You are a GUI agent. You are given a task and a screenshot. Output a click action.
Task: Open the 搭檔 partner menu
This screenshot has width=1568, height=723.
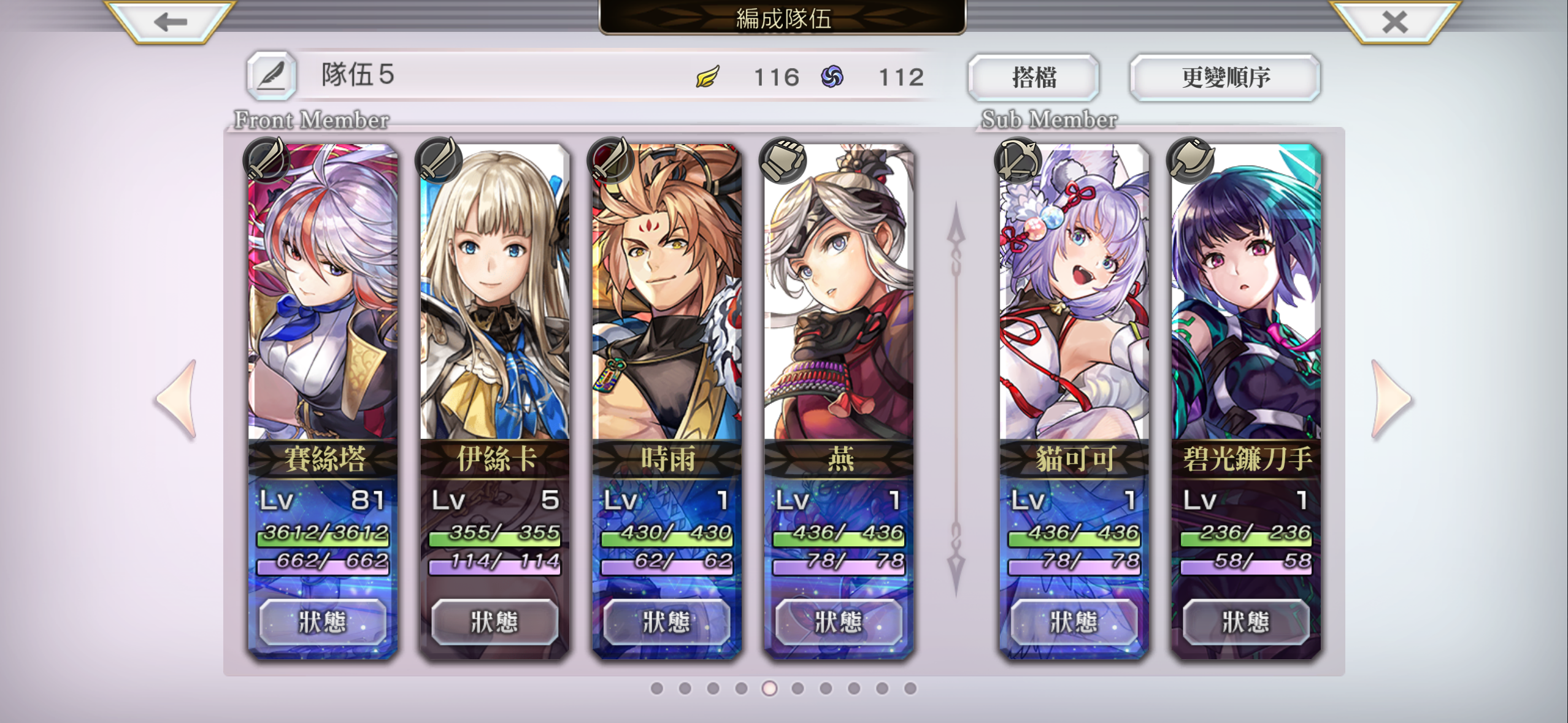tap(1034, 77)
